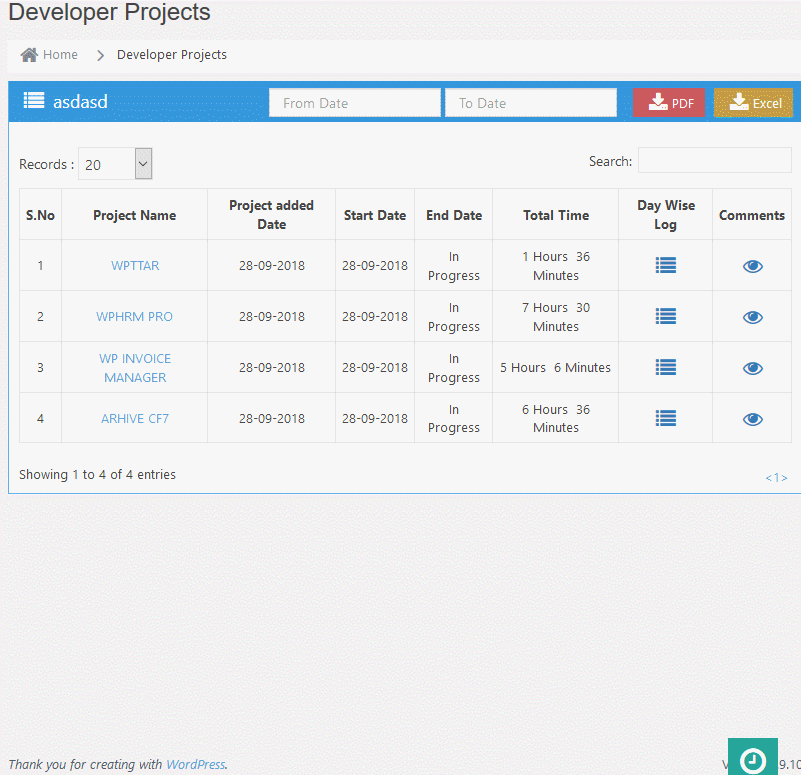This screenshot has height=775, width=801.
Task: Go to page 1 in pagination
Action: [x=777, y=477]
